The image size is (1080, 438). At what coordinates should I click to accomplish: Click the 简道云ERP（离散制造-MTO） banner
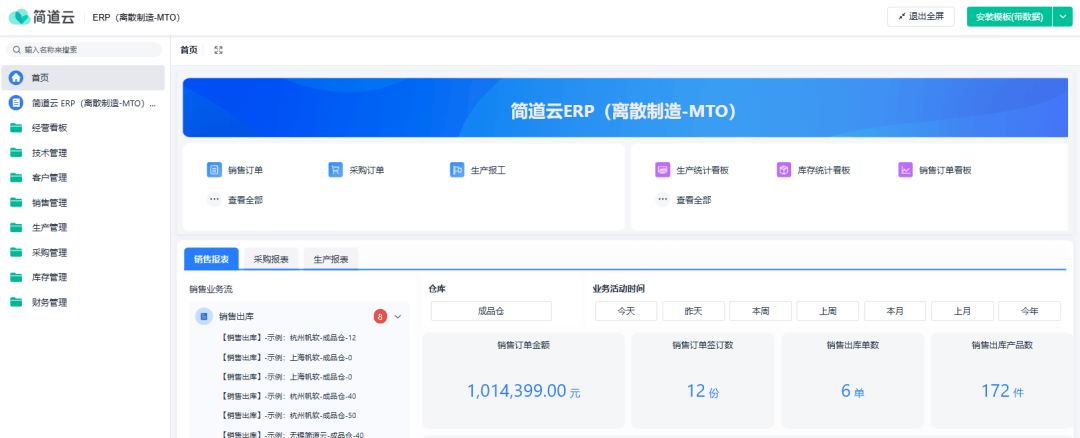625,107
